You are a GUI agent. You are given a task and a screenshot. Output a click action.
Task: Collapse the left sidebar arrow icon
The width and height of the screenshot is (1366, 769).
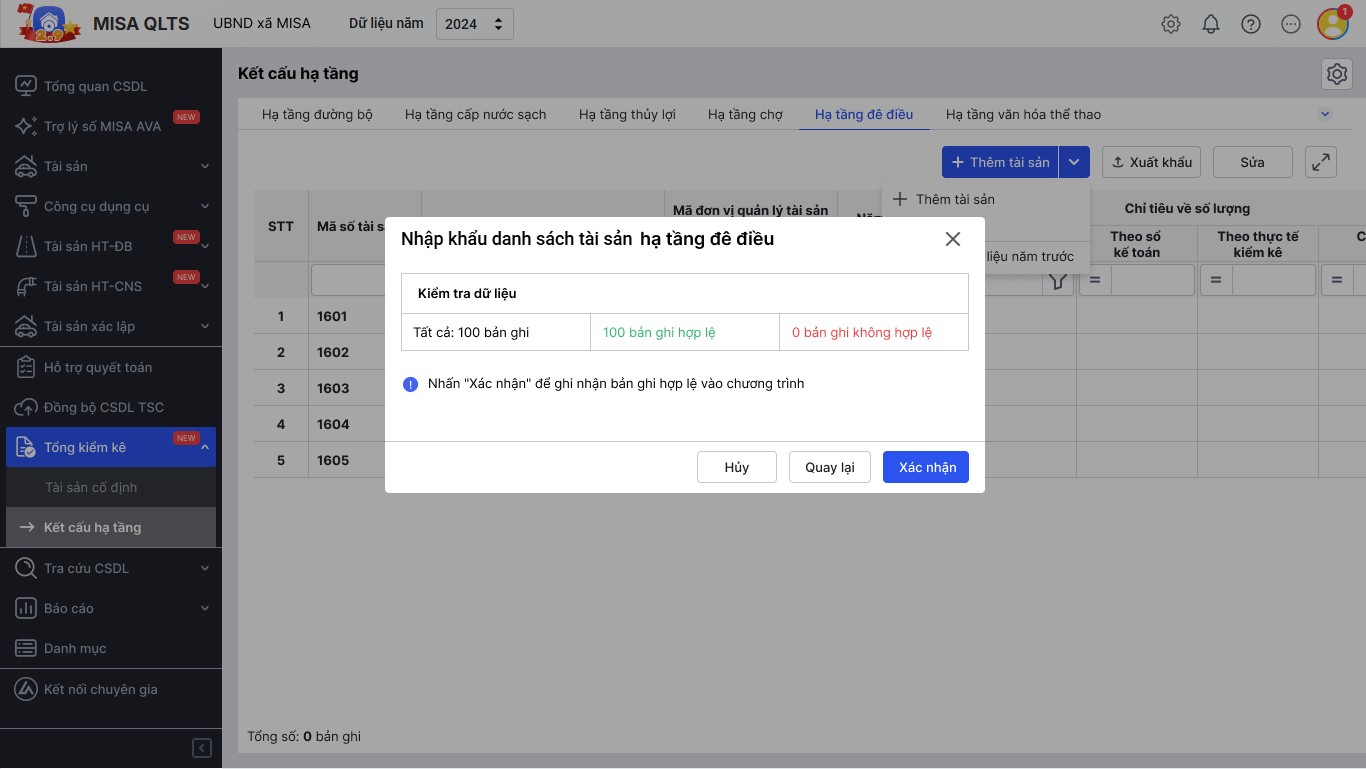pos(202,748)
